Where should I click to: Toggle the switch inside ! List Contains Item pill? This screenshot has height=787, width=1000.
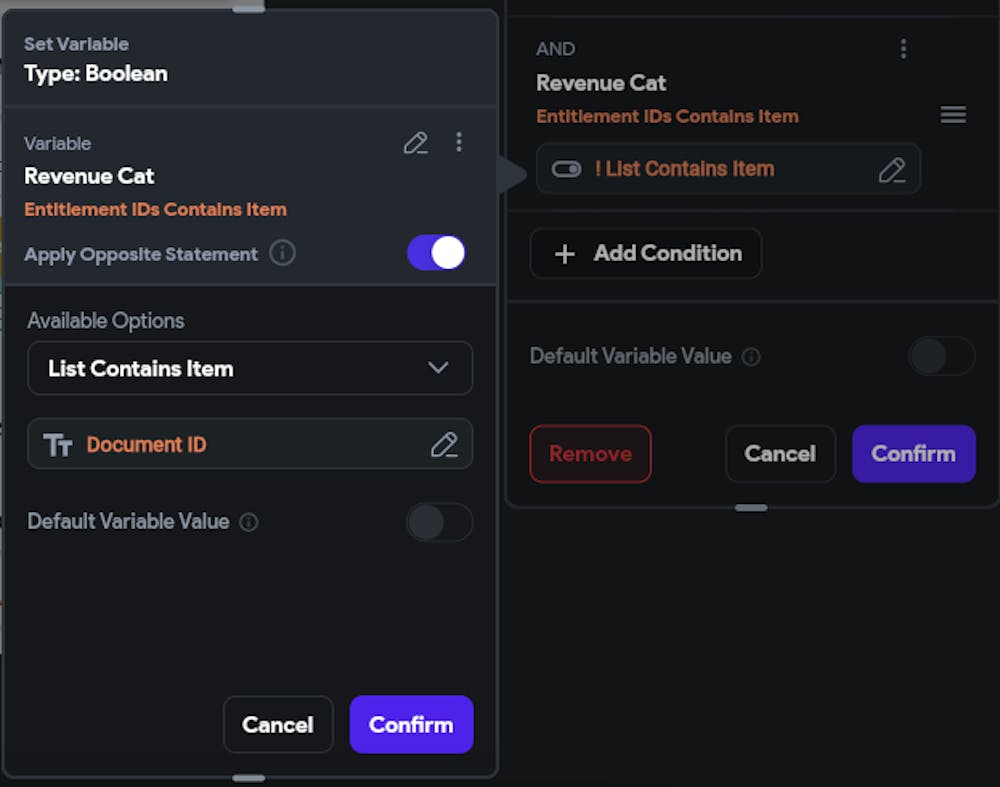coord(566,168)
